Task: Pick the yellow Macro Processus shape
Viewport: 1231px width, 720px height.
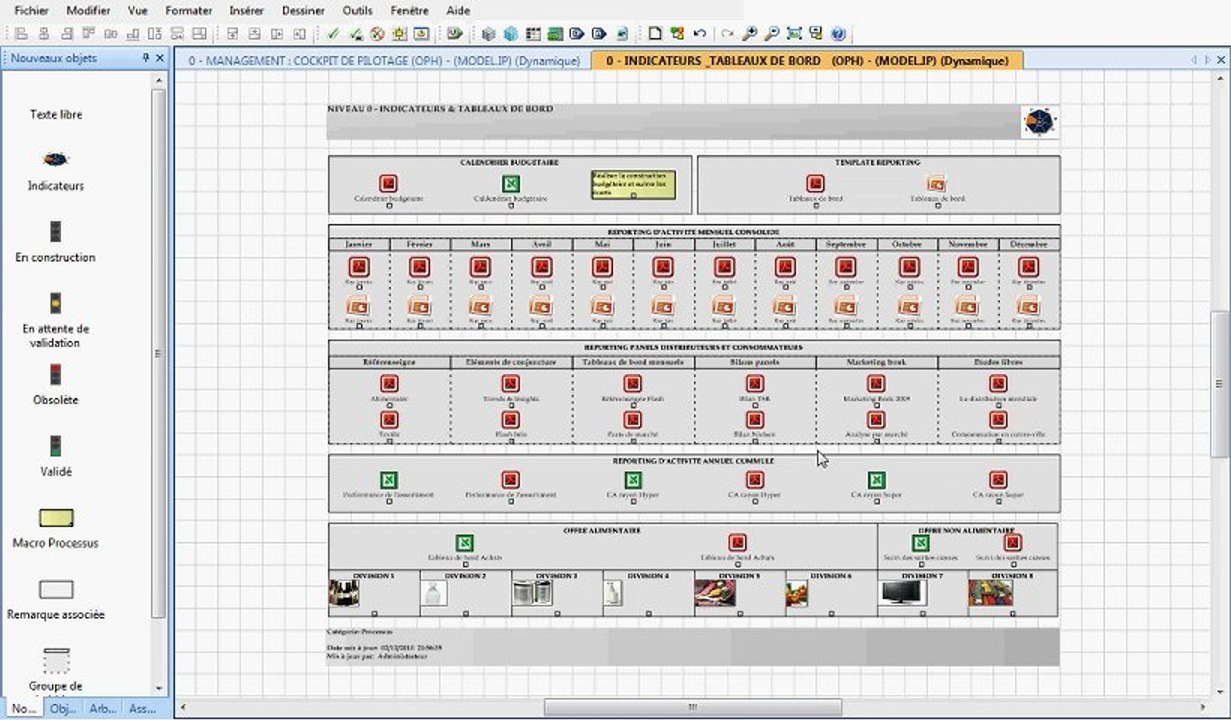Action: click(x=55, y=518)
